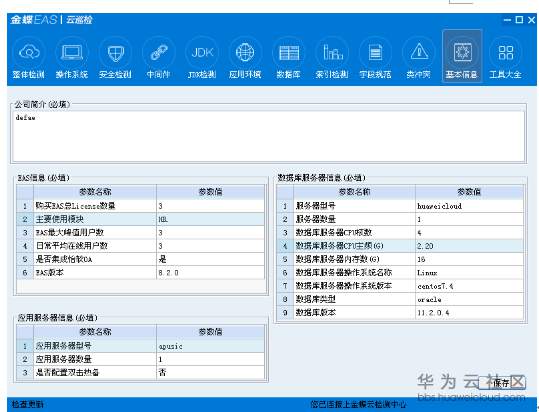Select the 基本信息 chip icon
The height and width of the screenshot is (412, 539).
click(462, 57)
